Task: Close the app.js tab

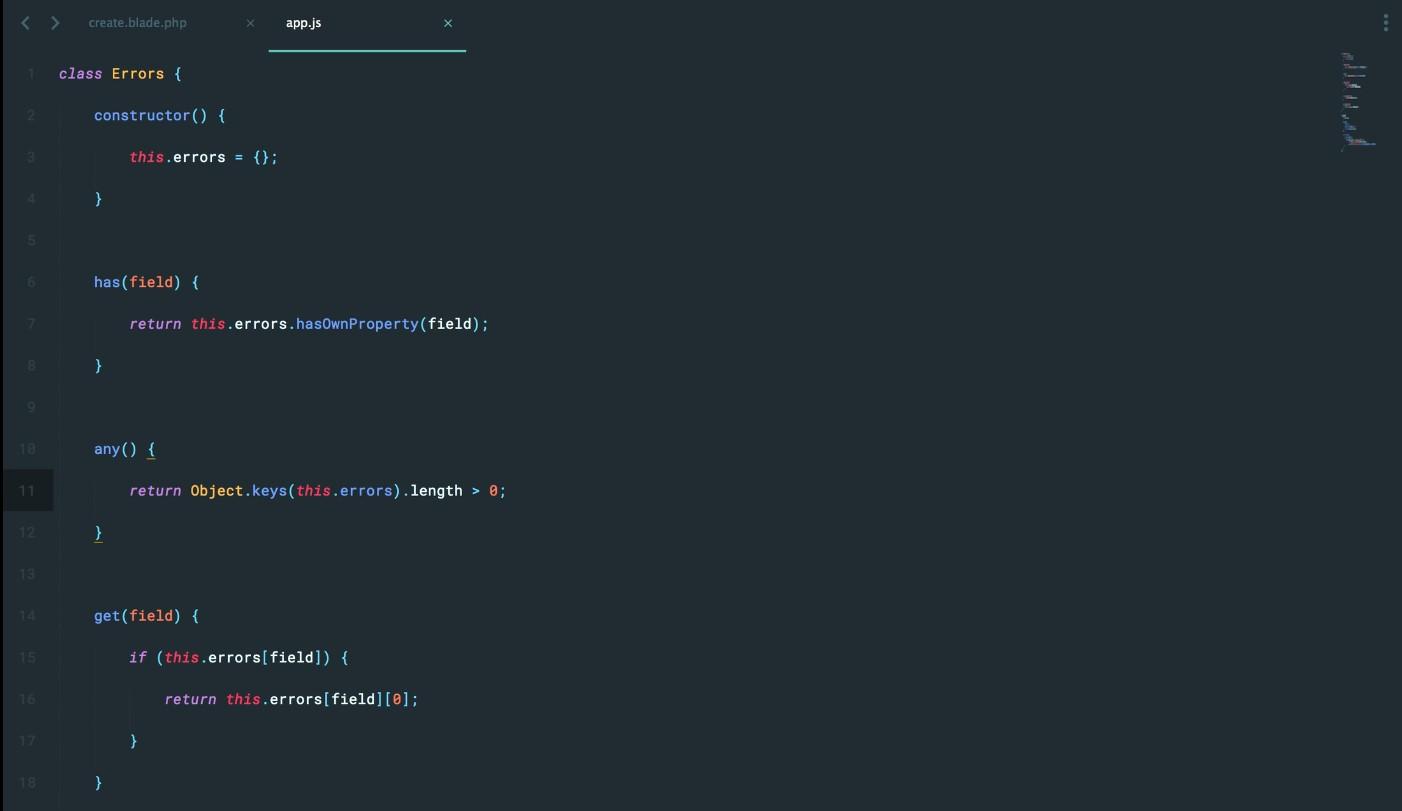Action: click(448, 23)
